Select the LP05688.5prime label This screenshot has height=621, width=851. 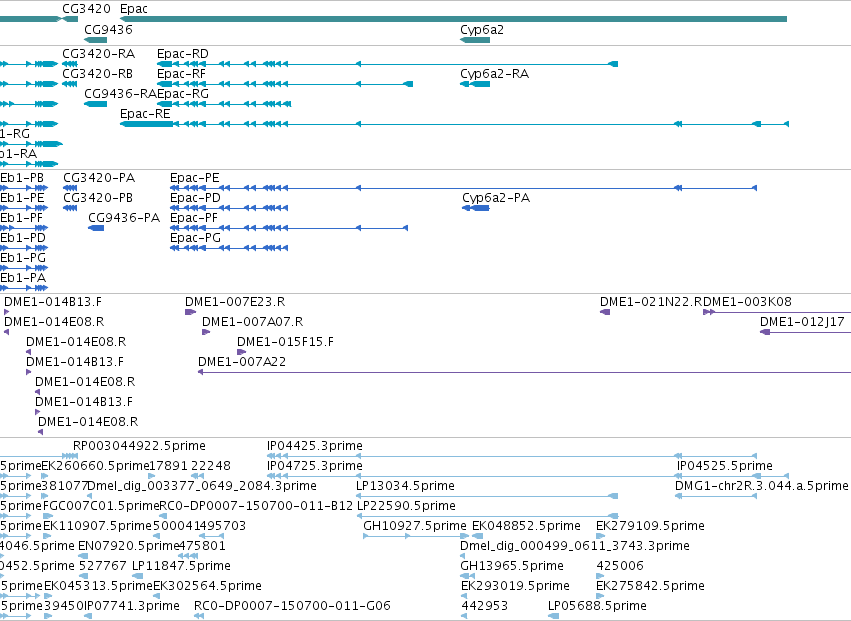tap(598, 606)
